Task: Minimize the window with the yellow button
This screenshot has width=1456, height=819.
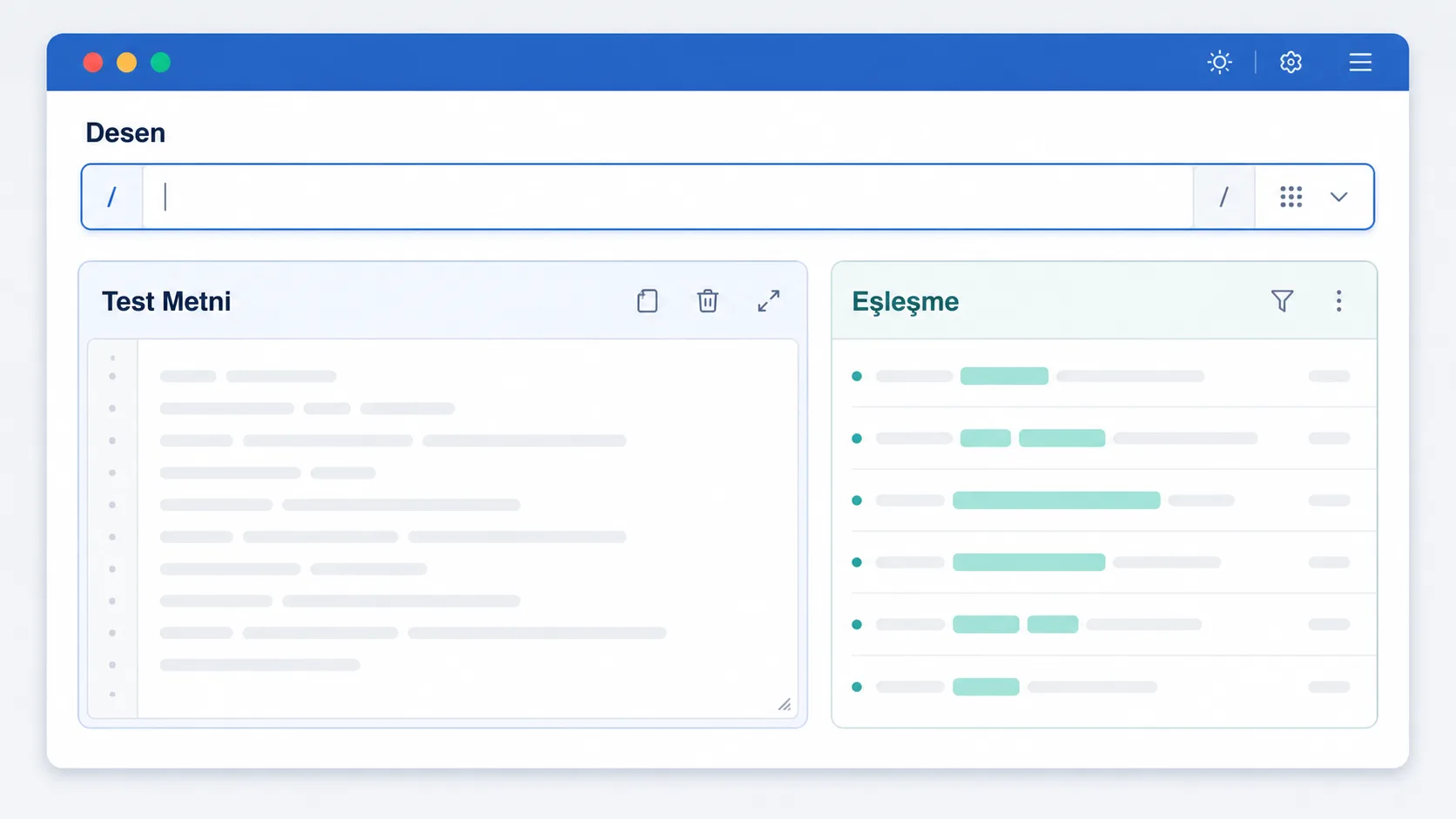Action: pos(126,63)
